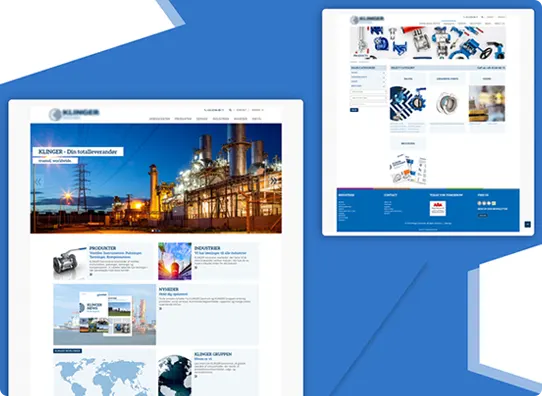Click the arrow icon under the PRODUKTER card text
Viewport: 542px width, 396px height.
click(x=91, y=274)
